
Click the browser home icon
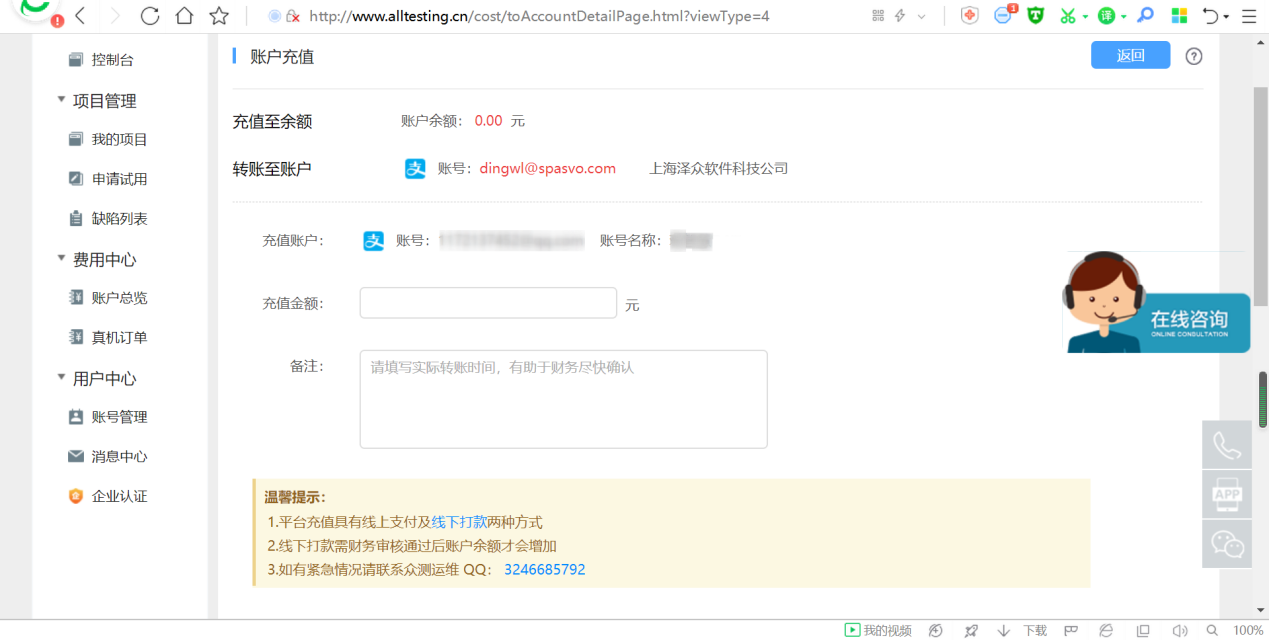click(x=184, y=16)
